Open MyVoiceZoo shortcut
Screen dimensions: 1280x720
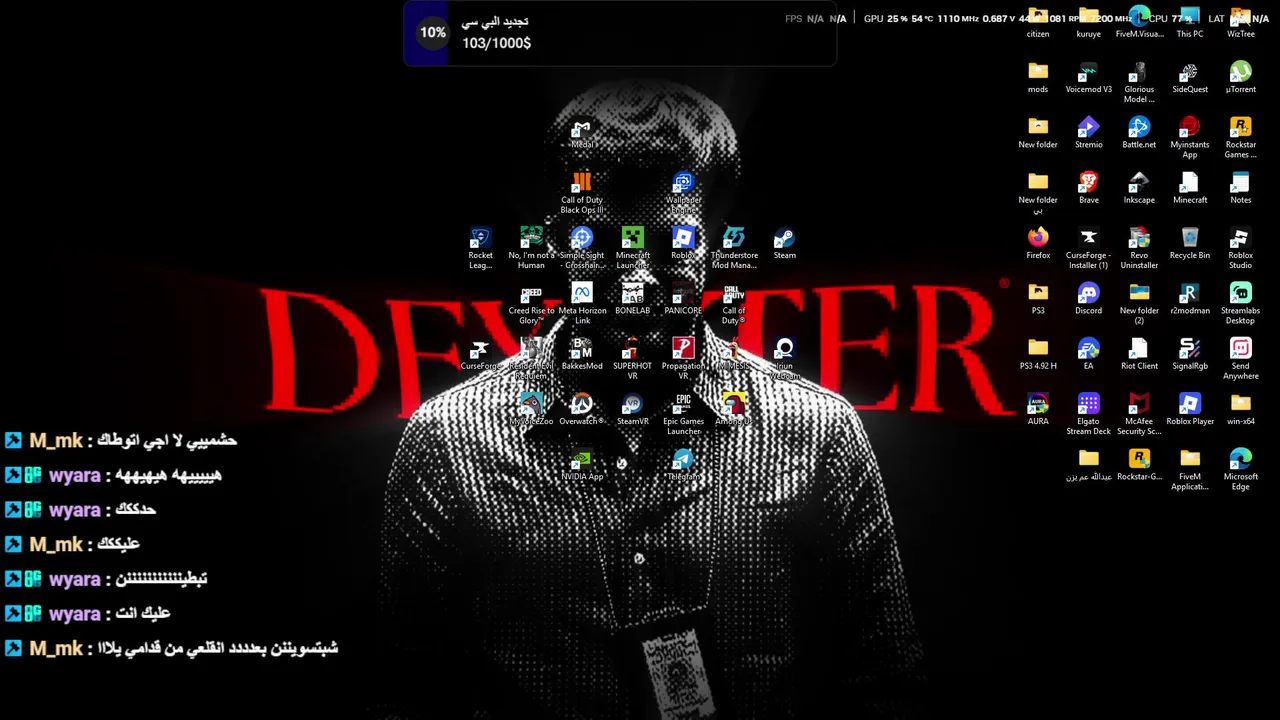(531, 410)
